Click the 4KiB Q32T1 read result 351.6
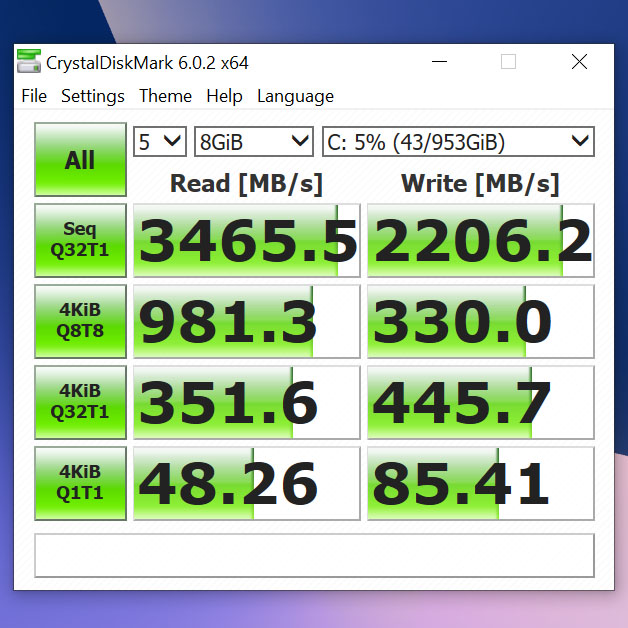Screen dimensions: 628x628 (x=247, y=402)
